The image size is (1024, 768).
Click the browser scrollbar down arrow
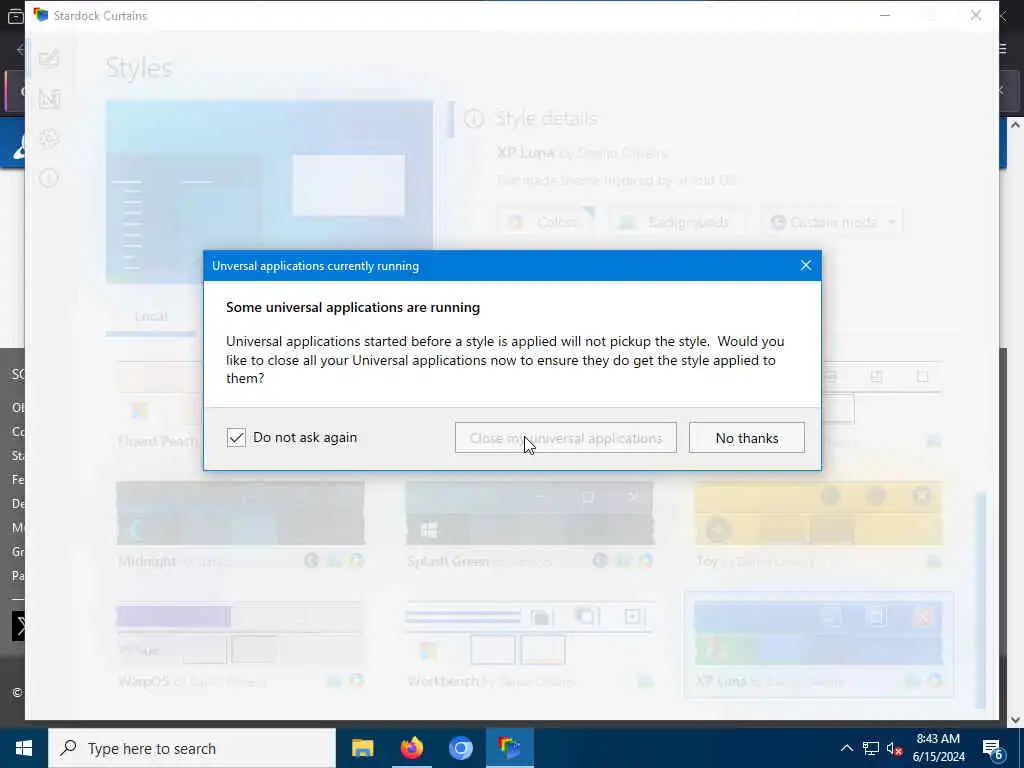(x=1016, y=720)
